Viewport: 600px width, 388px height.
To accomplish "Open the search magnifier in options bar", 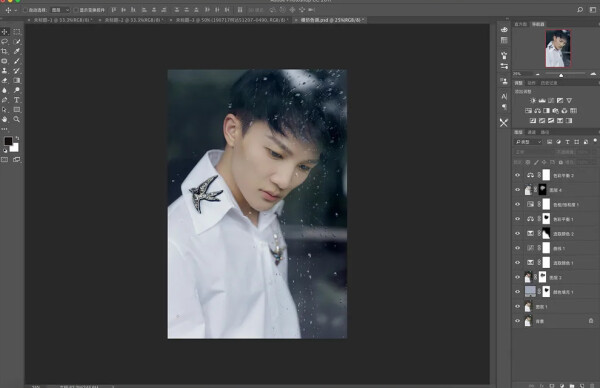I will click(x=580, y=10).
